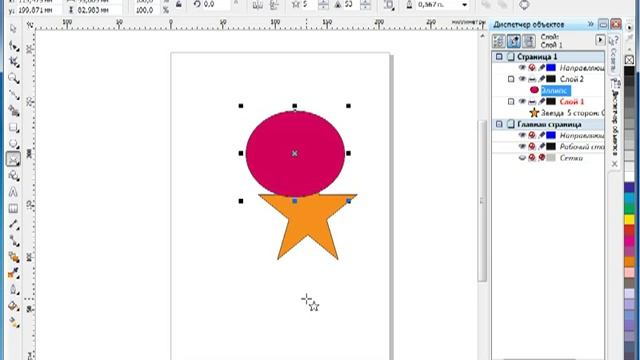640x360 pixels.
Task: Toggle Edit across layers button
Action: coord(514,41)
